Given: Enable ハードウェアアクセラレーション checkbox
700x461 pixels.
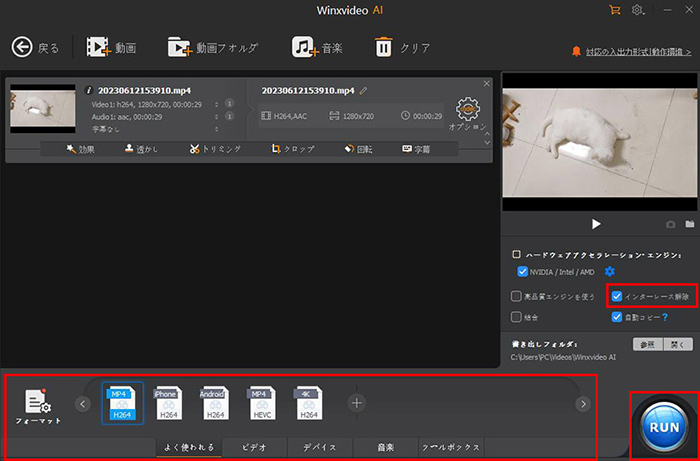Looking at the screenshot, I should (516, 255).
